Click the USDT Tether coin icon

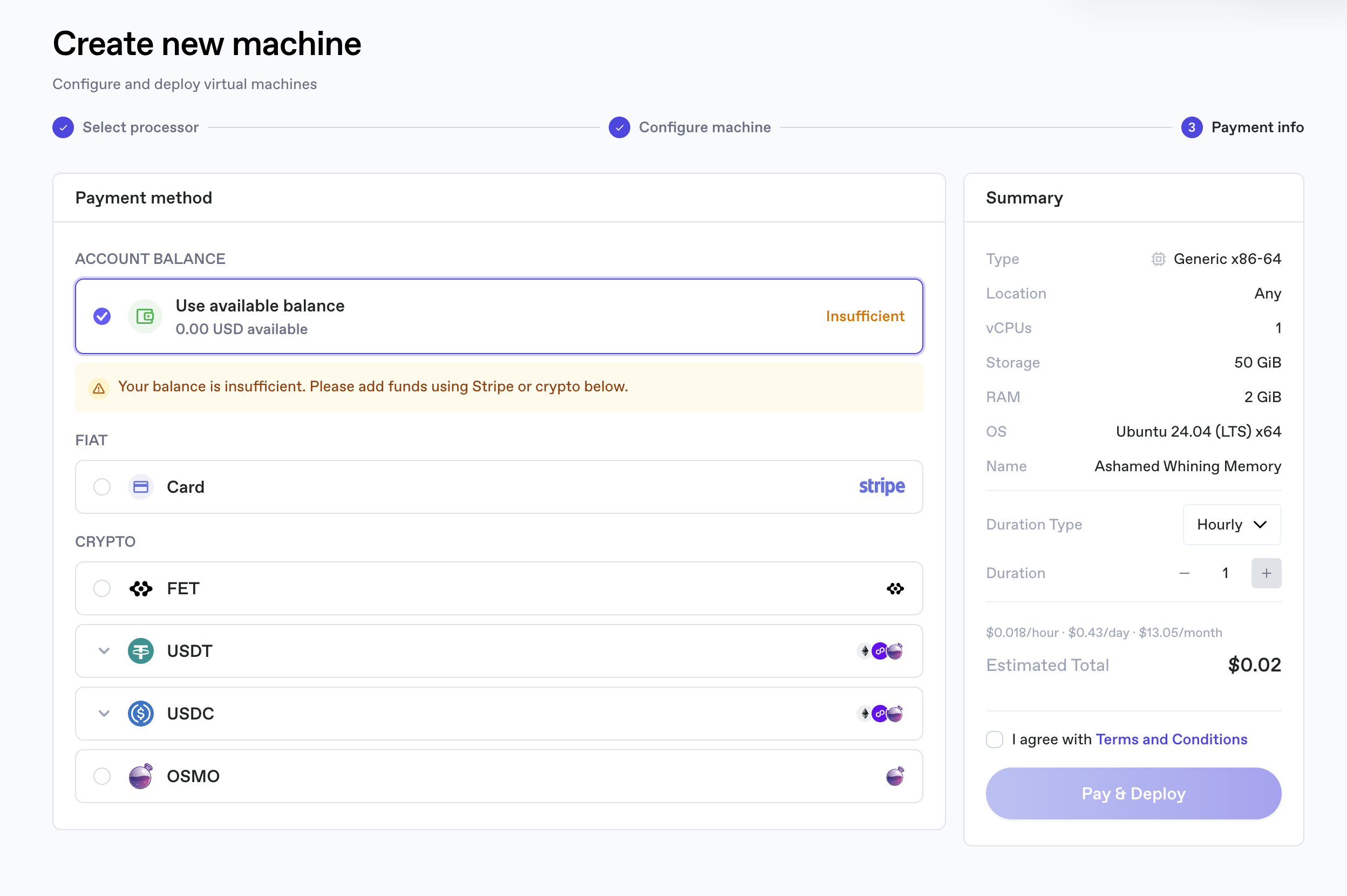pos(140,651)
